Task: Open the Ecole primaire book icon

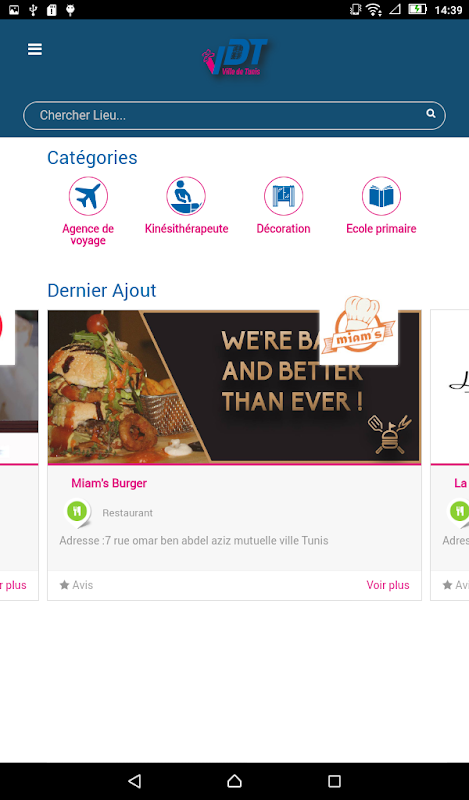Action: [381, 196]
